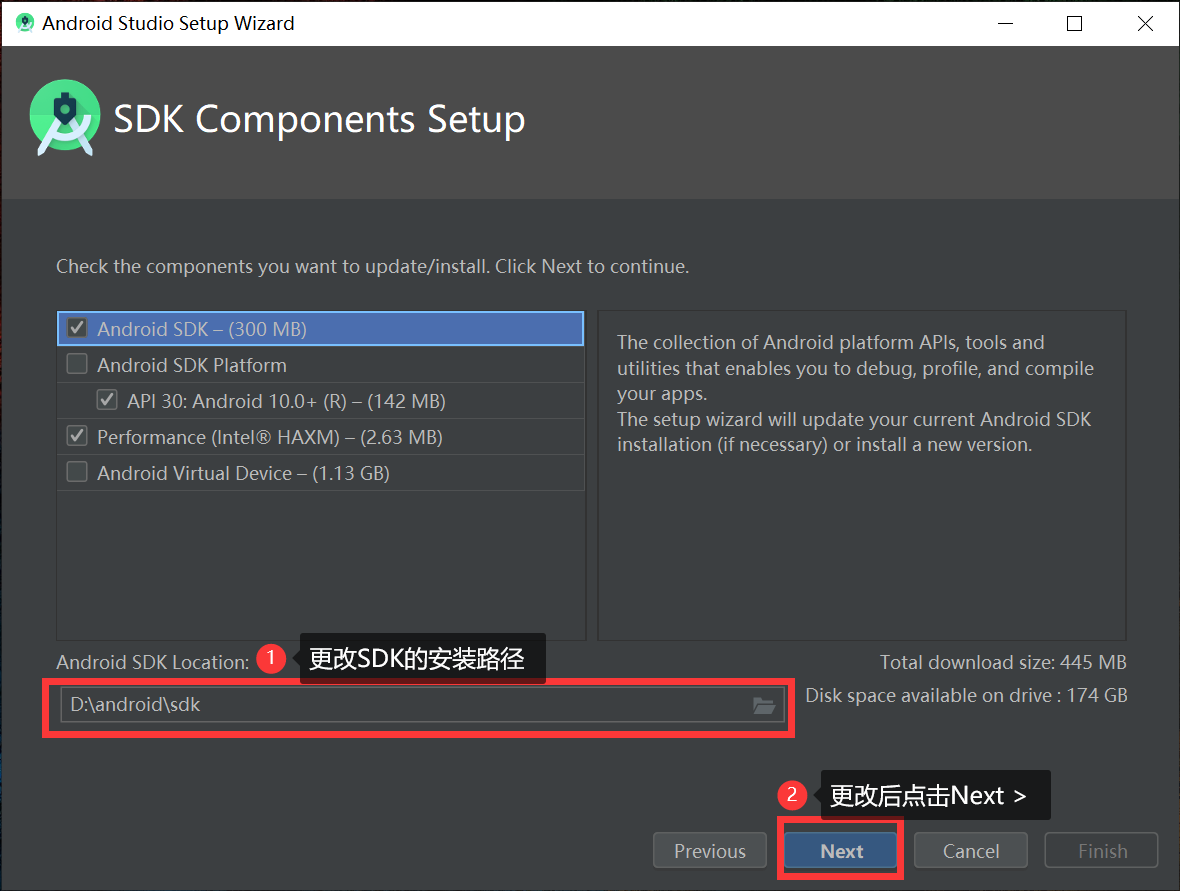Click the folder browse icon in SDK location field
This screenshot has height=891, width=1180.
(764, 705)
